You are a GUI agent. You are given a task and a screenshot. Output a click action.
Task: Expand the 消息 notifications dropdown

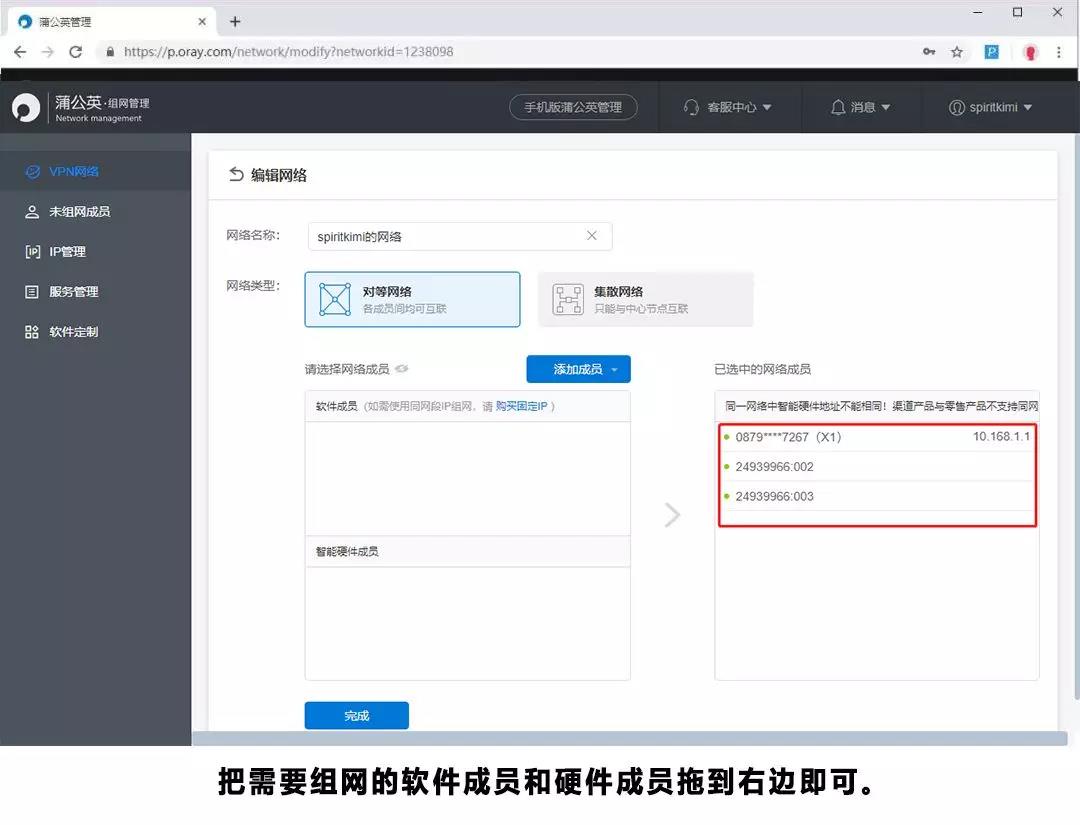860,107
